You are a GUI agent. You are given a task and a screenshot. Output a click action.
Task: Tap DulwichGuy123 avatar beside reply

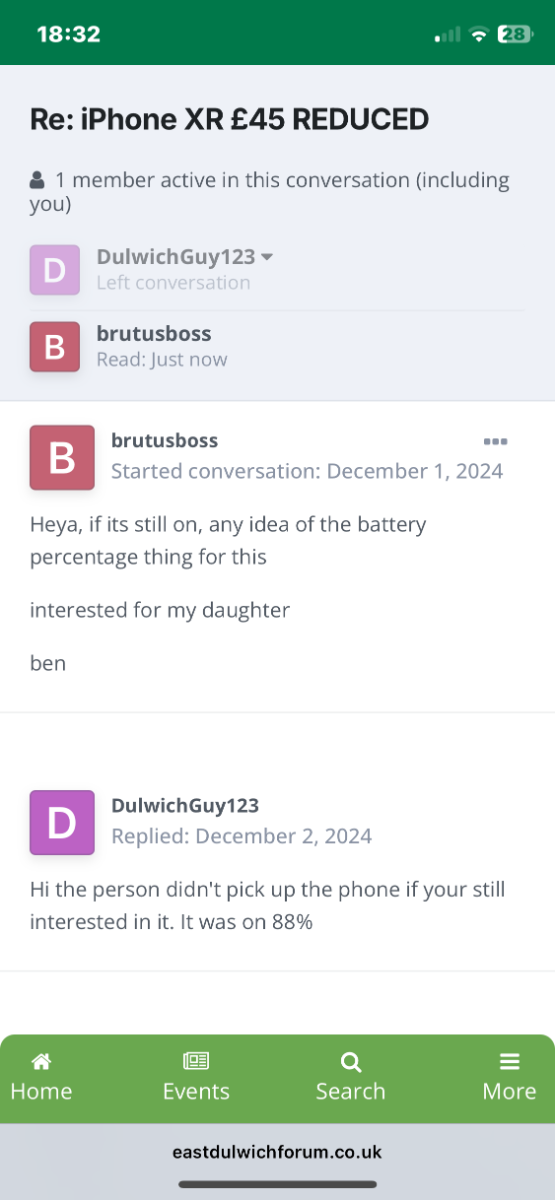62,822
